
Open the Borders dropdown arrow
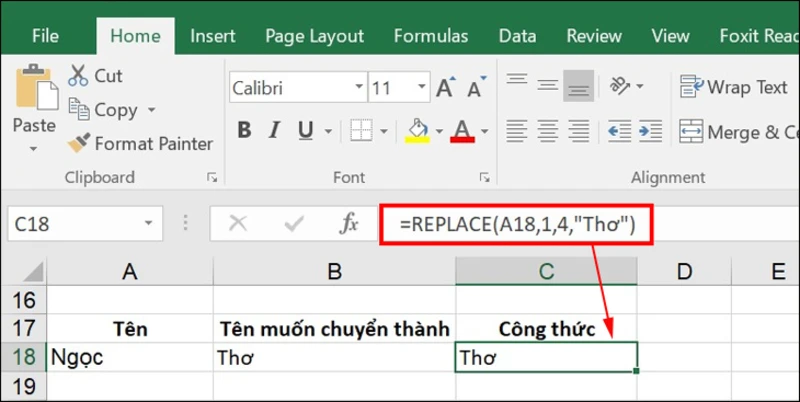tap(384, 132)
